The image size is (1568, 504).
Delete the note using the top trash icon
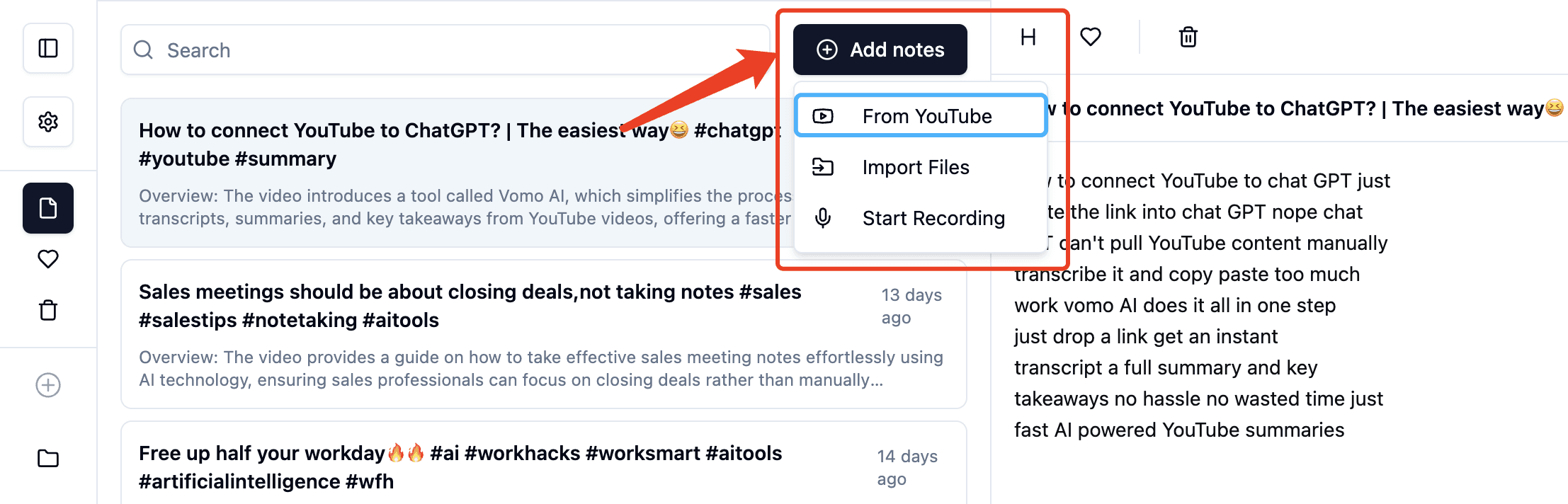[x=1188, y=37]
